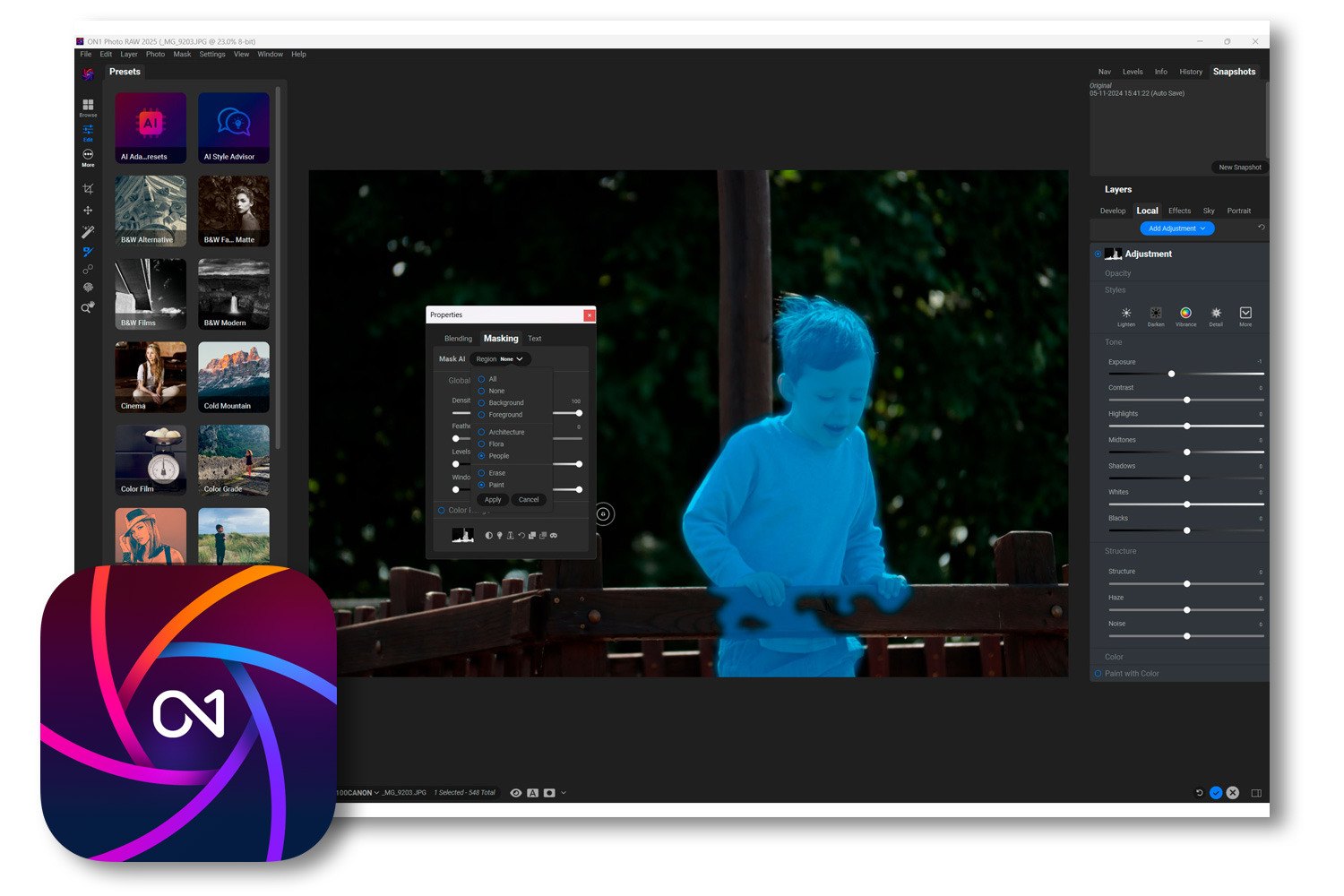The image size is (1344, 896).
Task: Expand the chevron next to bottom bar view icons
Action: pos(564,793)
